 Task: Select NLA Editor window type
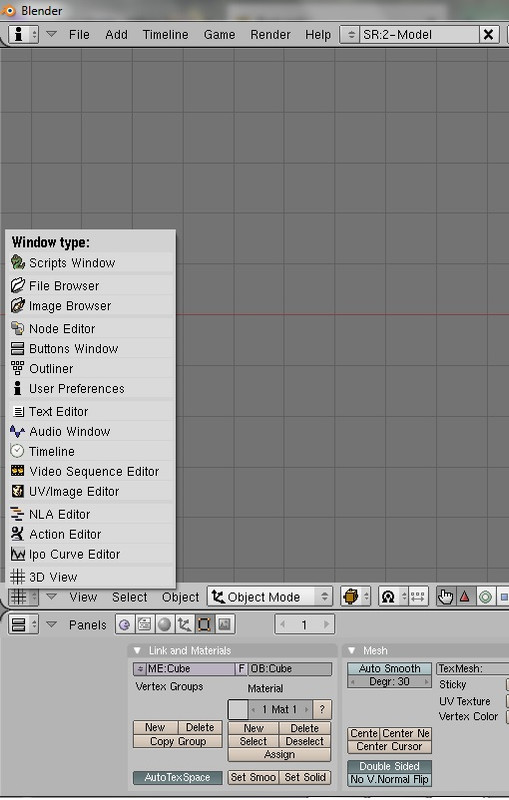point(91,514)
